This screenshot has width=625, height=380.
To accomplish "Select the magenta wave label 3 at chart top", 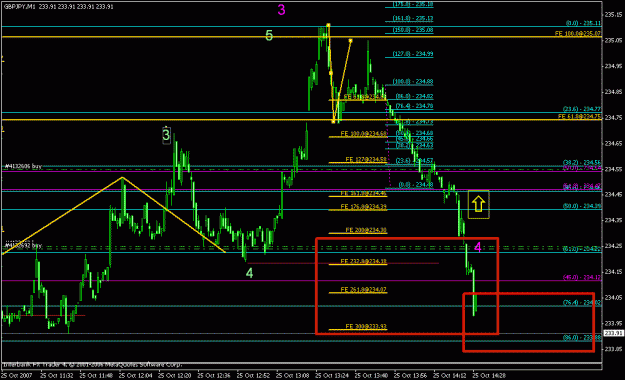I will (x=281, y=10).
